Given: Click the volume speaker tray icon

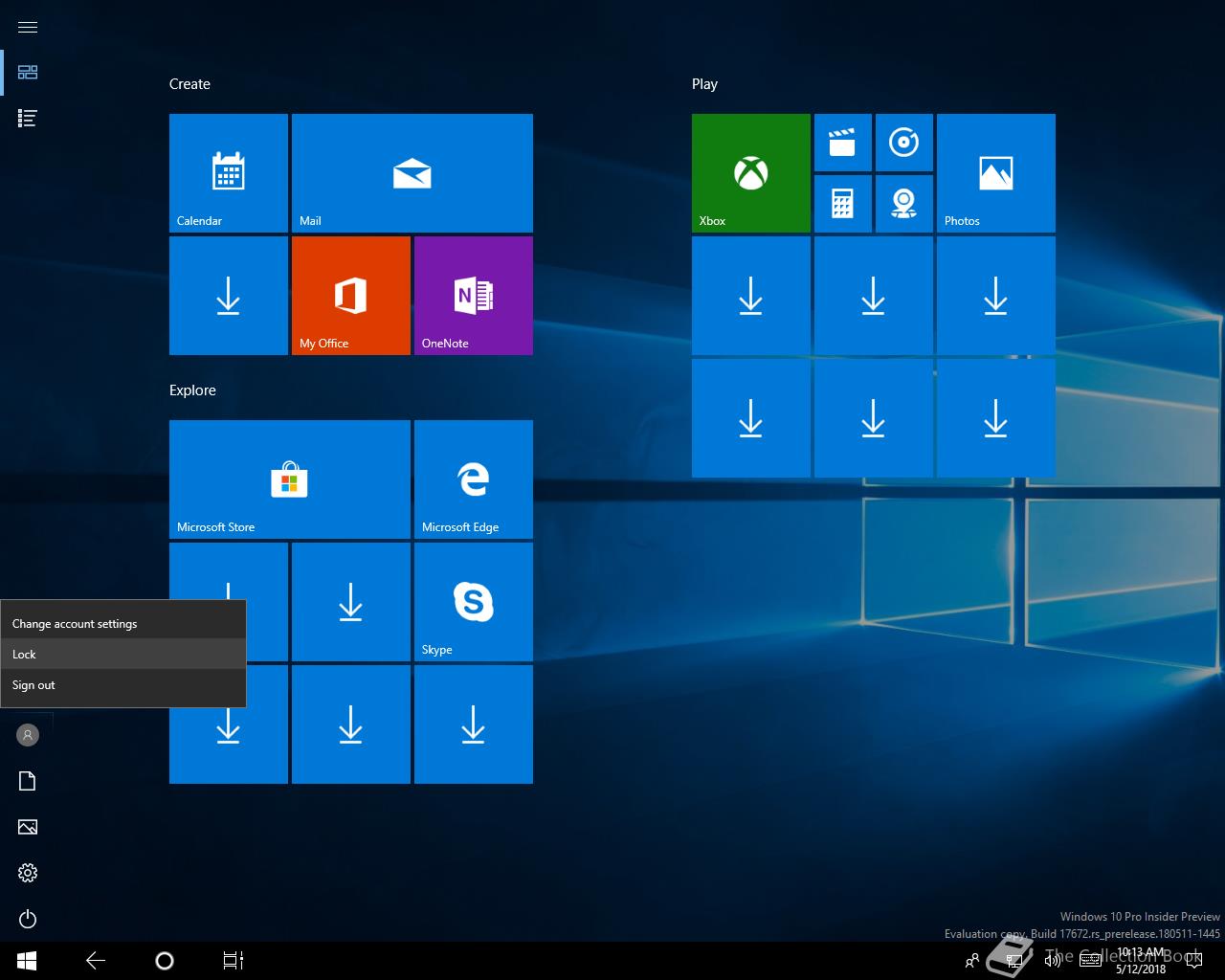Looking at the screenshot, I should (1053, 961).
